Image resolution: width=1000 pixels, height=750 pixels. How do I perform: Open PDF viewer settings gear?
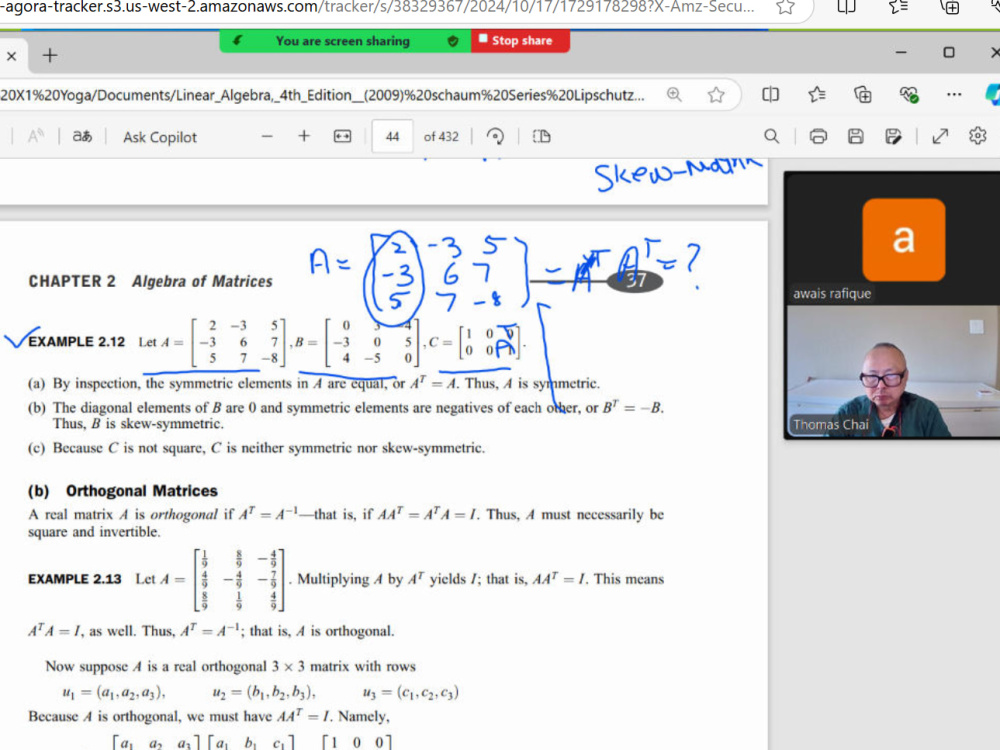click(x=978, y=136)
